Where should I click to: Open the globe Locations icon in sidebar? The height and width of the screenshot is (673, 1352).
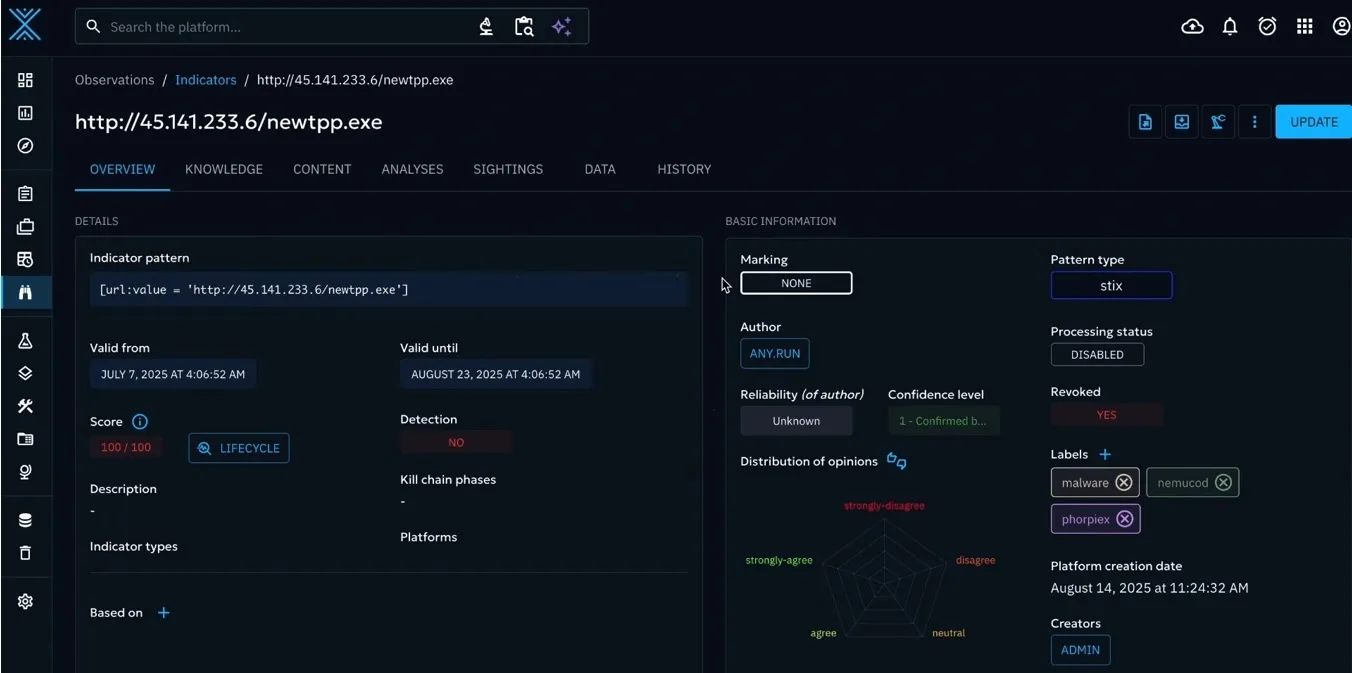pyautogui.click(x=25, y=472)
